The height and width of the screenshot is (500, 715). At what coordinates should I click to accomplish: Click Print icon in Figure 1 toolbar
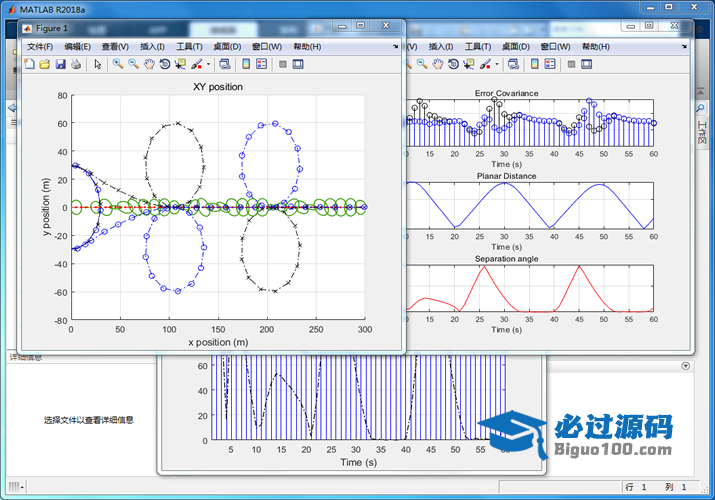[75, 64]
